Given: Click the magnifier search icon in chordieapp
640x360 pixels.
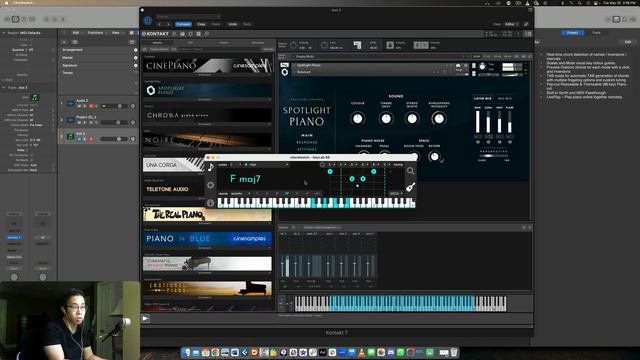Looking at the screenshot, I should 410,171.
